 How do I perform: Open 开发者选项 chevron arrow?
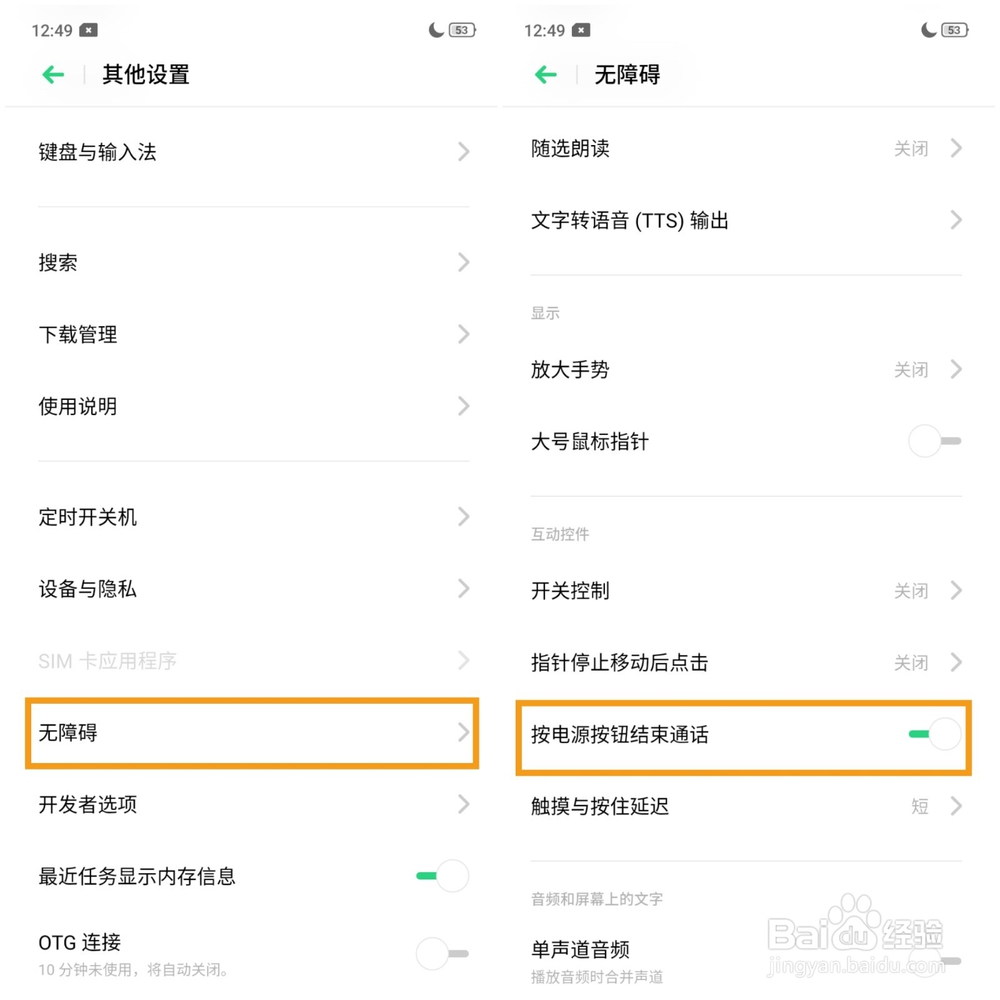[x=463, y=804]
